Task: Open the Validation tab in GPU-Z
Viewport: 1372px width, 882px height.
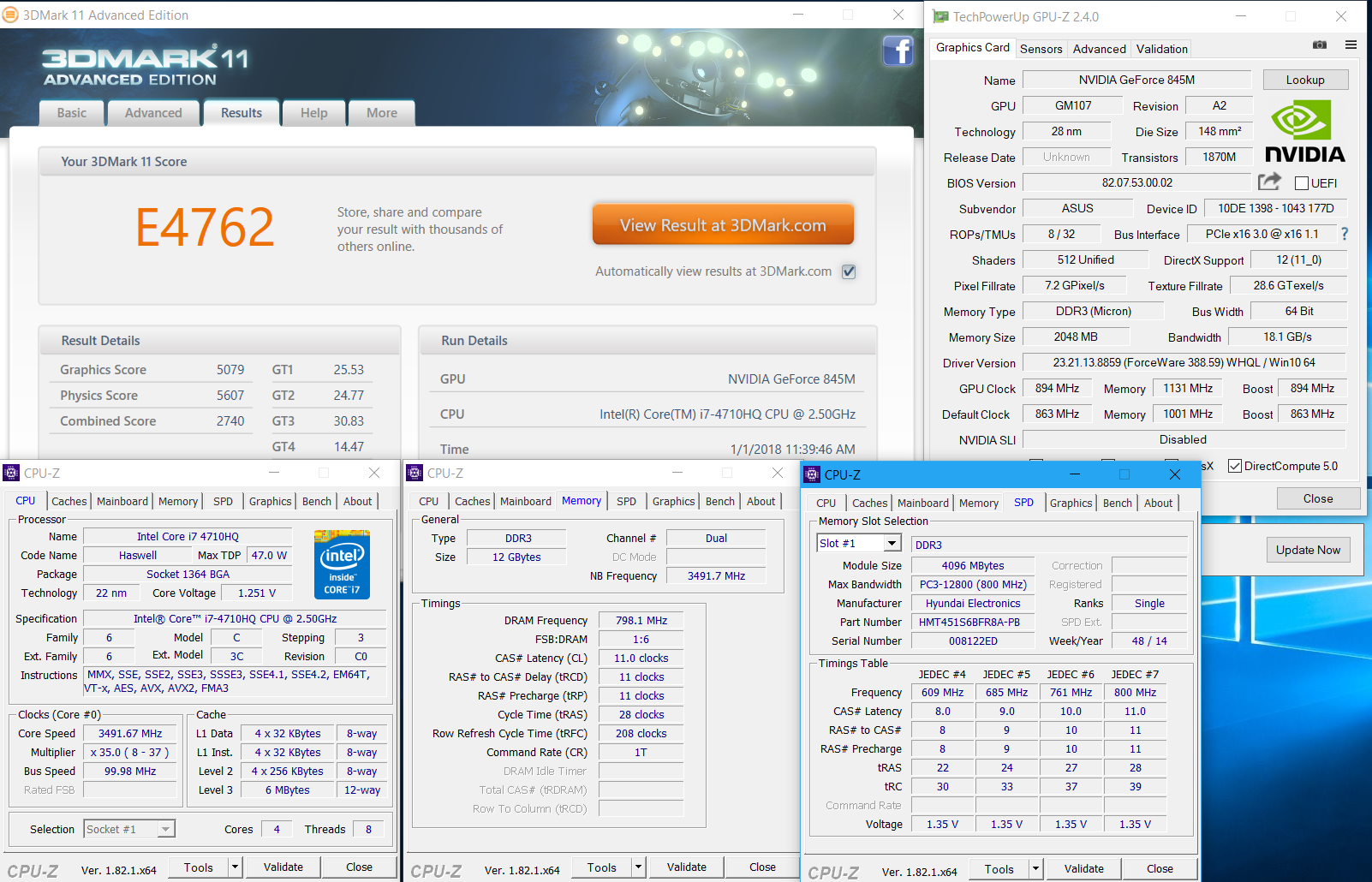Action: [1162, 49]
